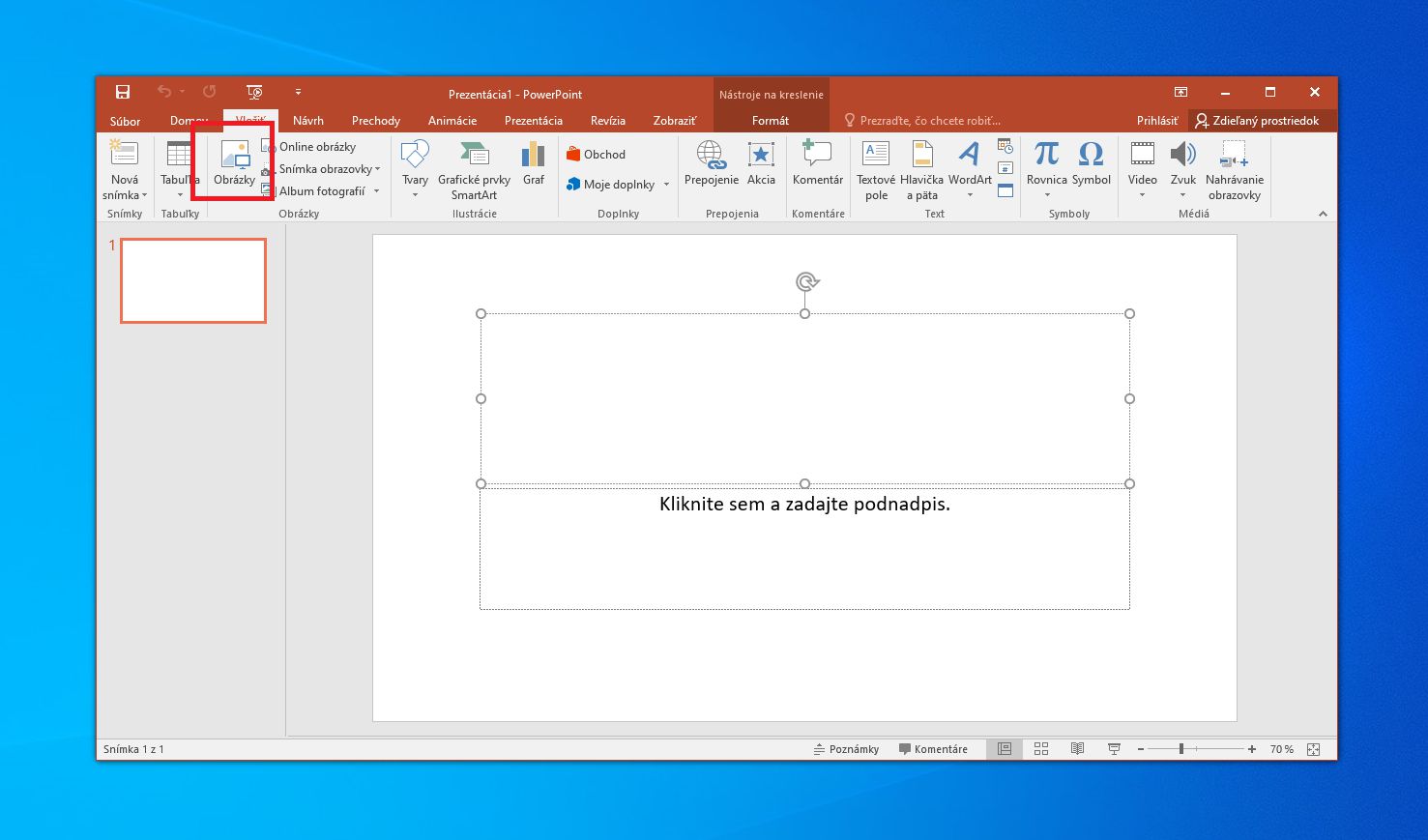1428x840 pixels.
Task: Zoom out with the minus button
Action: pos(1141,749)
